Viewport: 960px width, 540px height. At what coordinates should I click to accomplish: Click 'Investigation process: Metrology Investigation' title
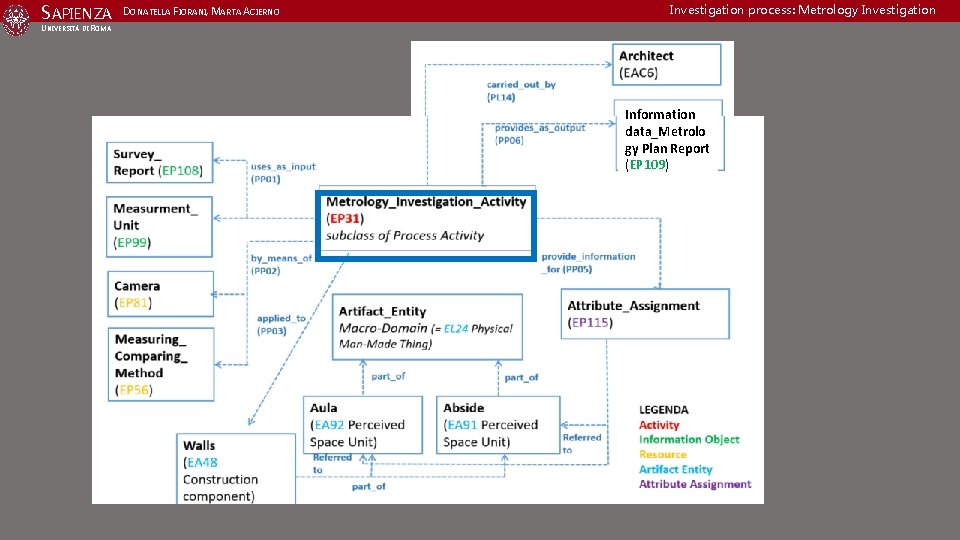(x=802, y=10)
